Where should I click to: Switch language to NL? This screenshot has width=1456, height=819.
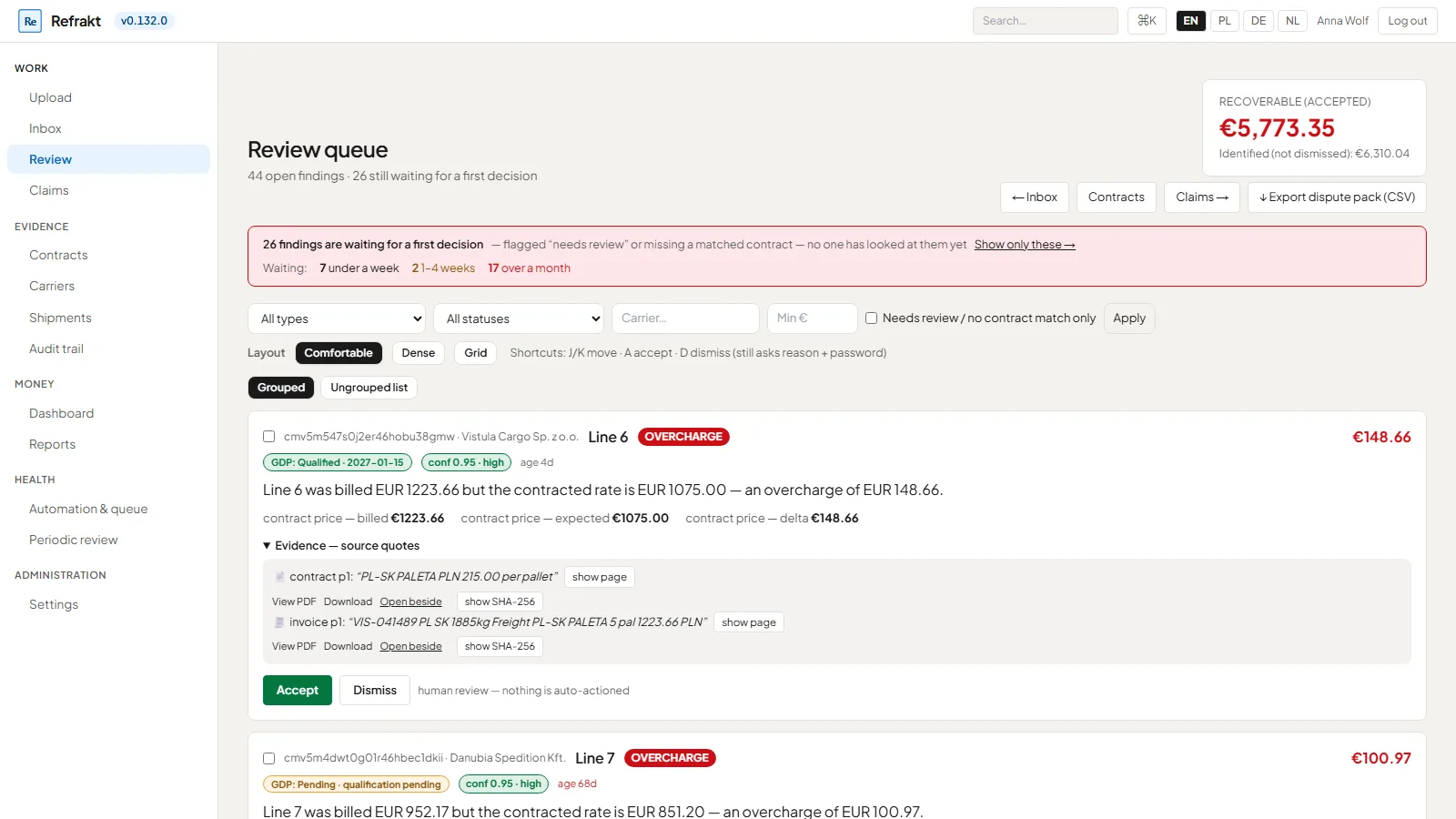coord(1292,21)
